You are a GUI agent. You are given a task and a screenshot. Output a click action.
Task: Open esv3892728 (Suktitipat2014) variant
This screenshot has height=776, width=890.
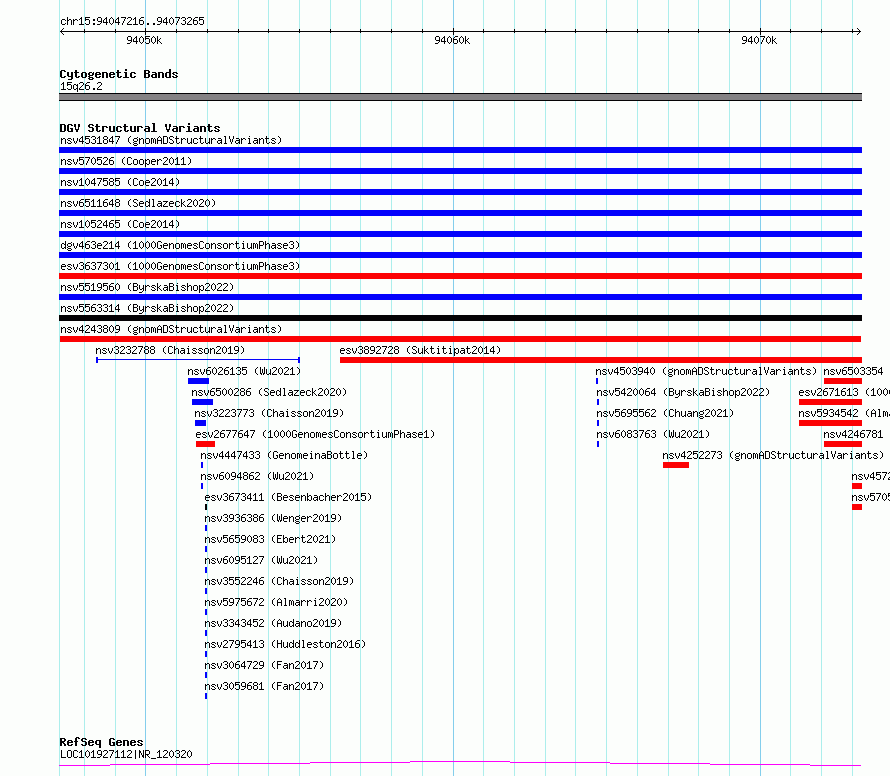[420, 350]
